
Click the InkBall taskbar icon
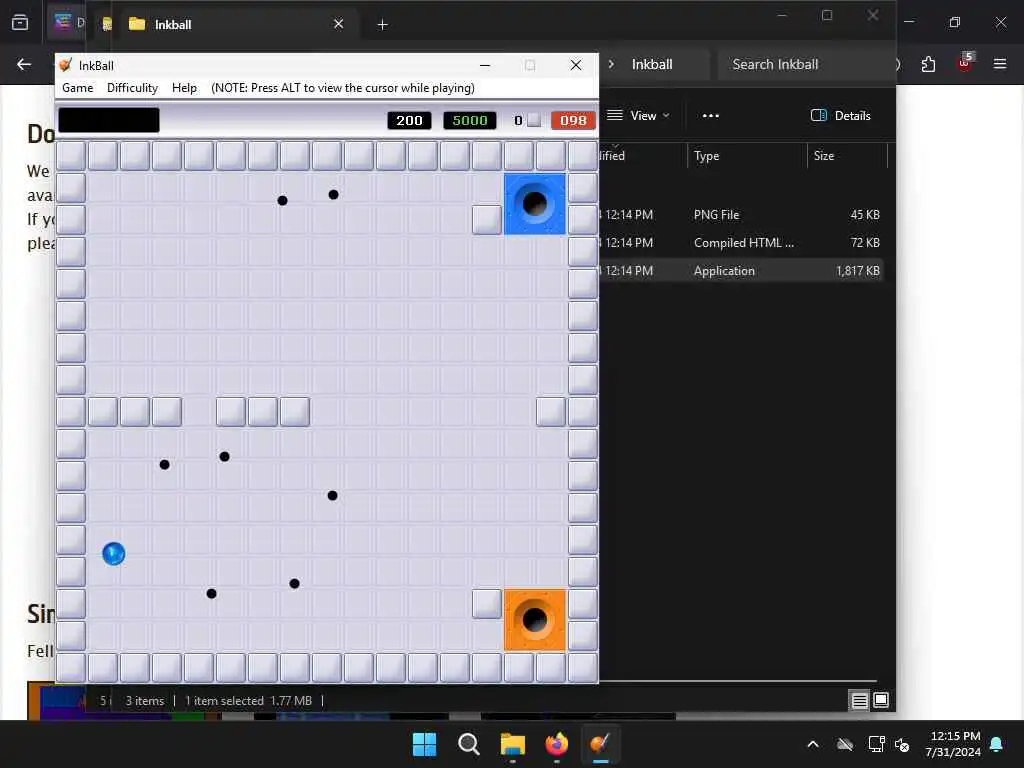[600, 744]
